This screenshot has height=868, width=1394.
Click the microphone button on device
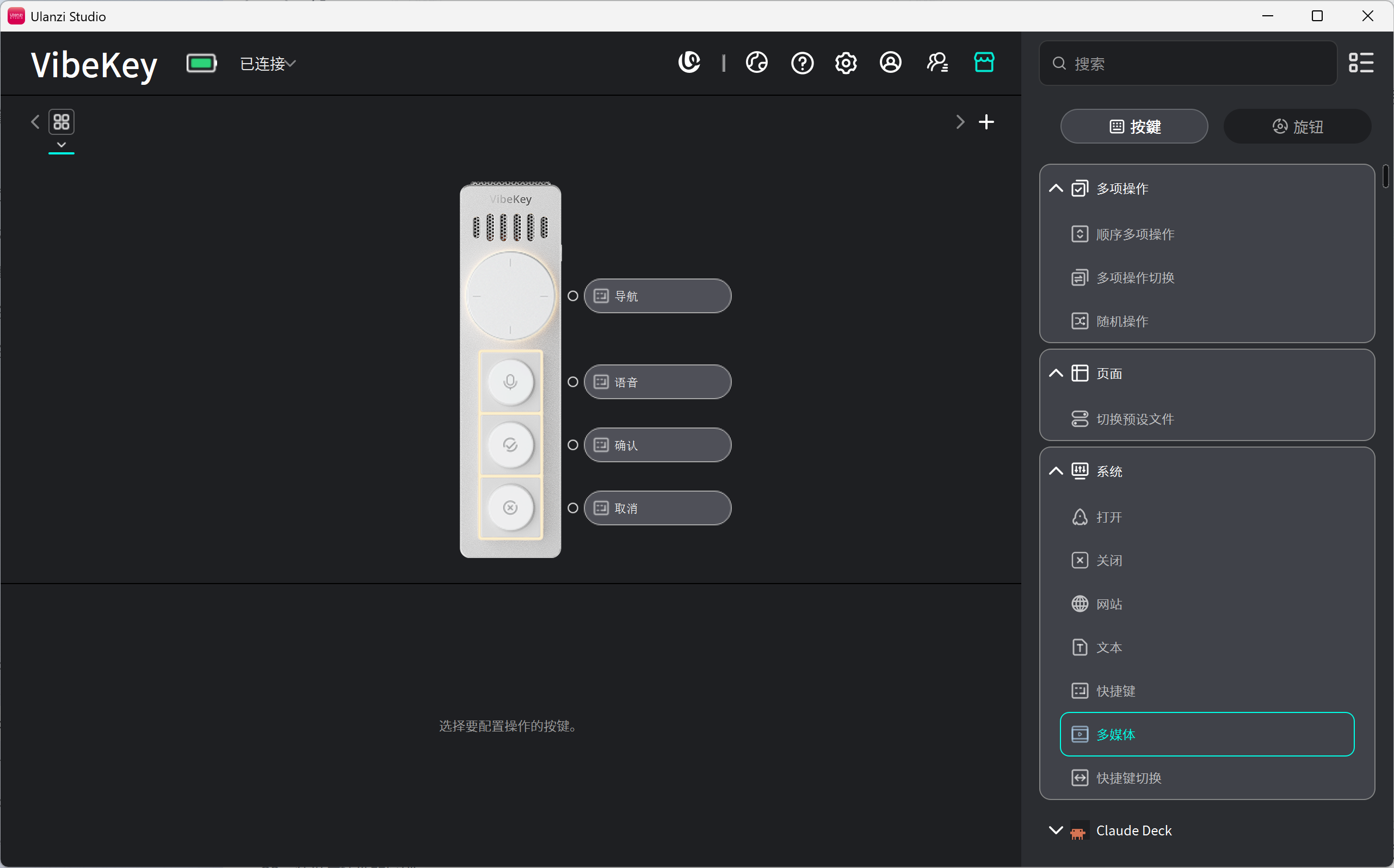510,382
